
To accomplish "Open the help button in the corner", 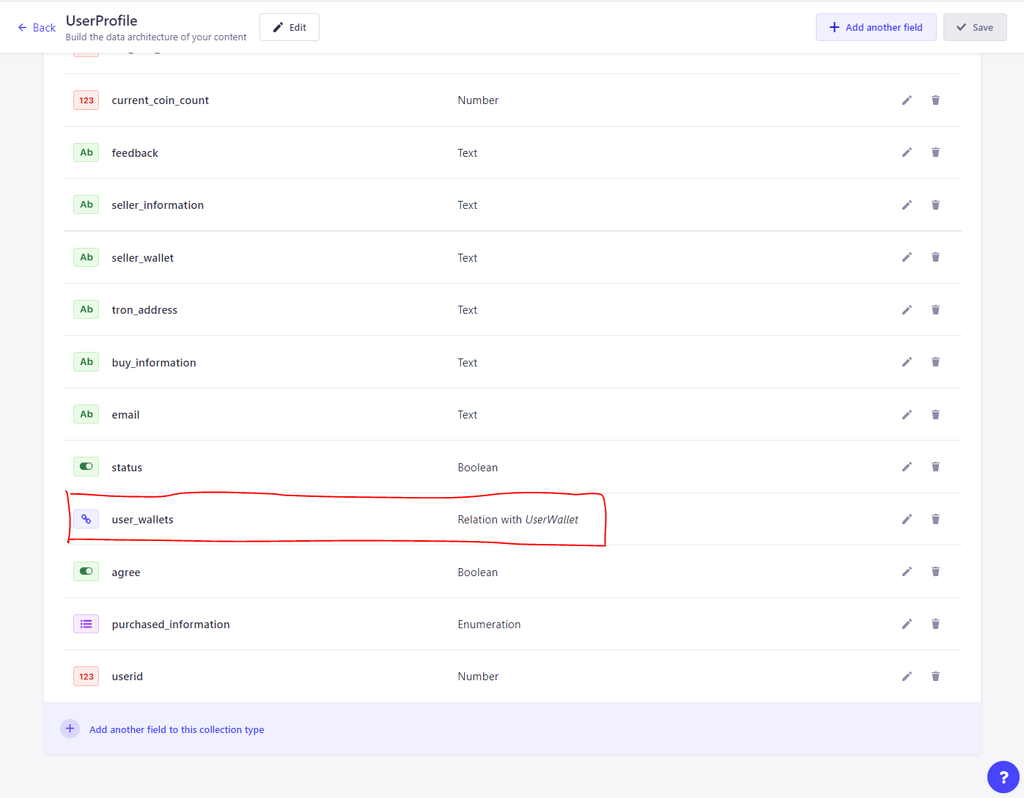I will pos(1003,777).
